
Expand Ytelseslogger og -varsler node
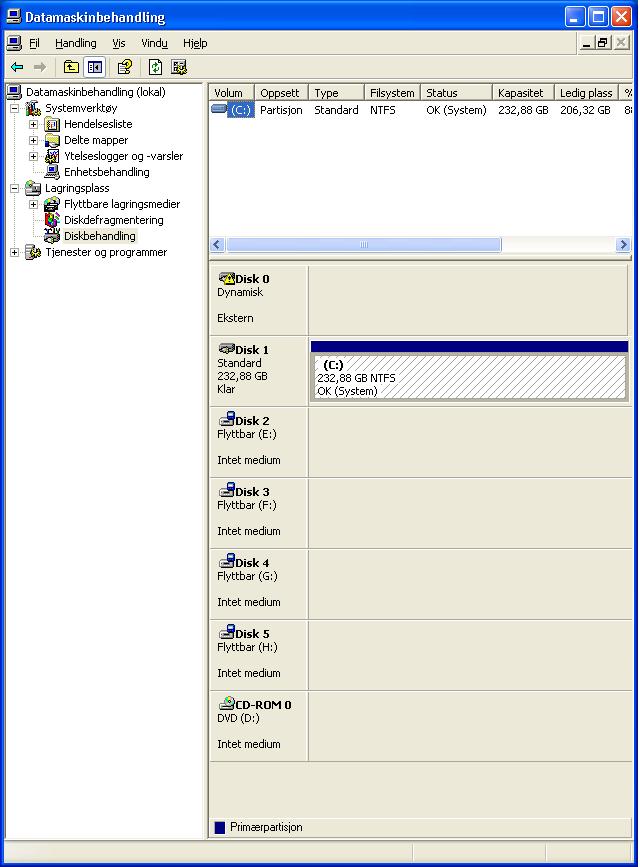[x=33, y=156]
